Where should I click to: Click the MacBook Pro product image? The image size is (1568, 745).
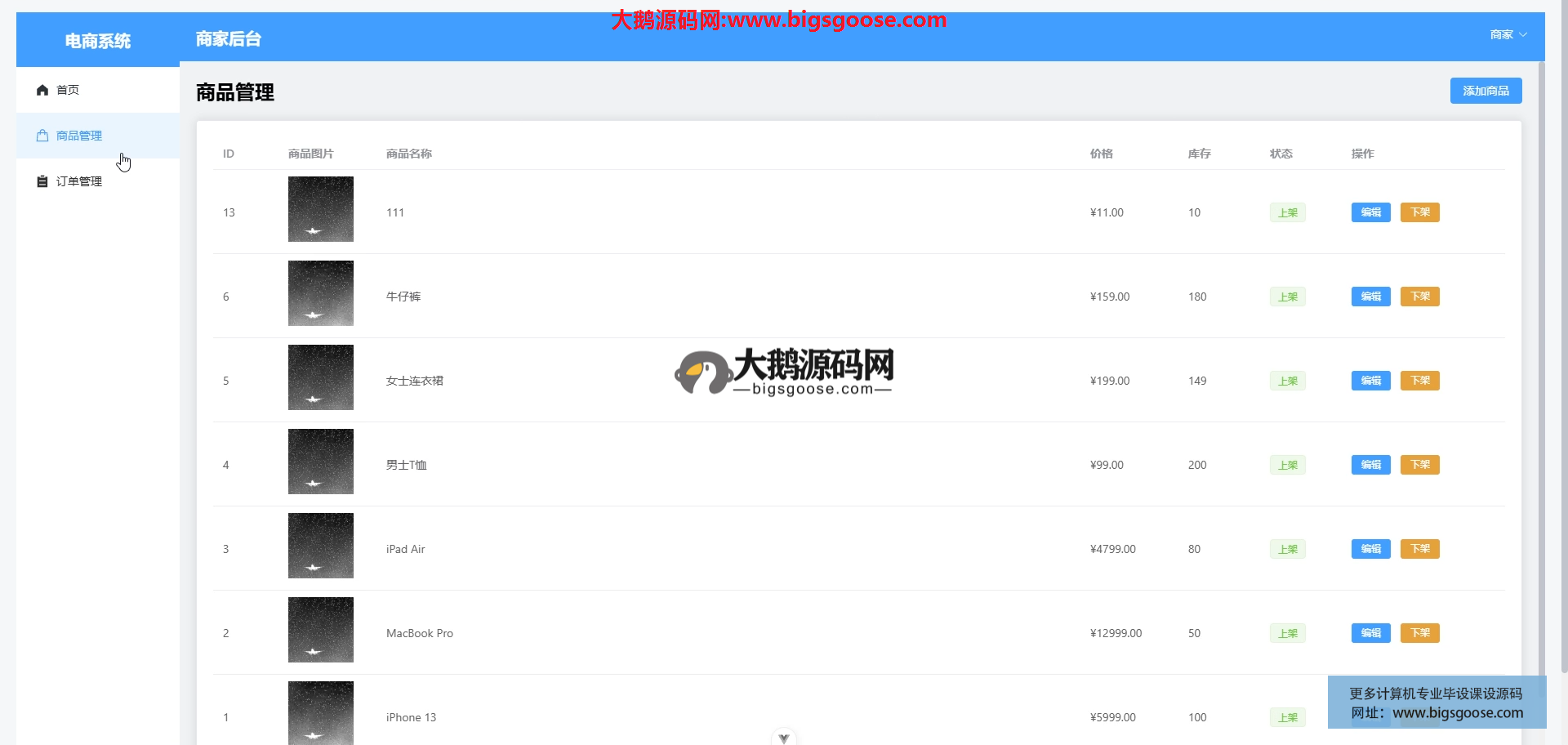tap(321, 630)
